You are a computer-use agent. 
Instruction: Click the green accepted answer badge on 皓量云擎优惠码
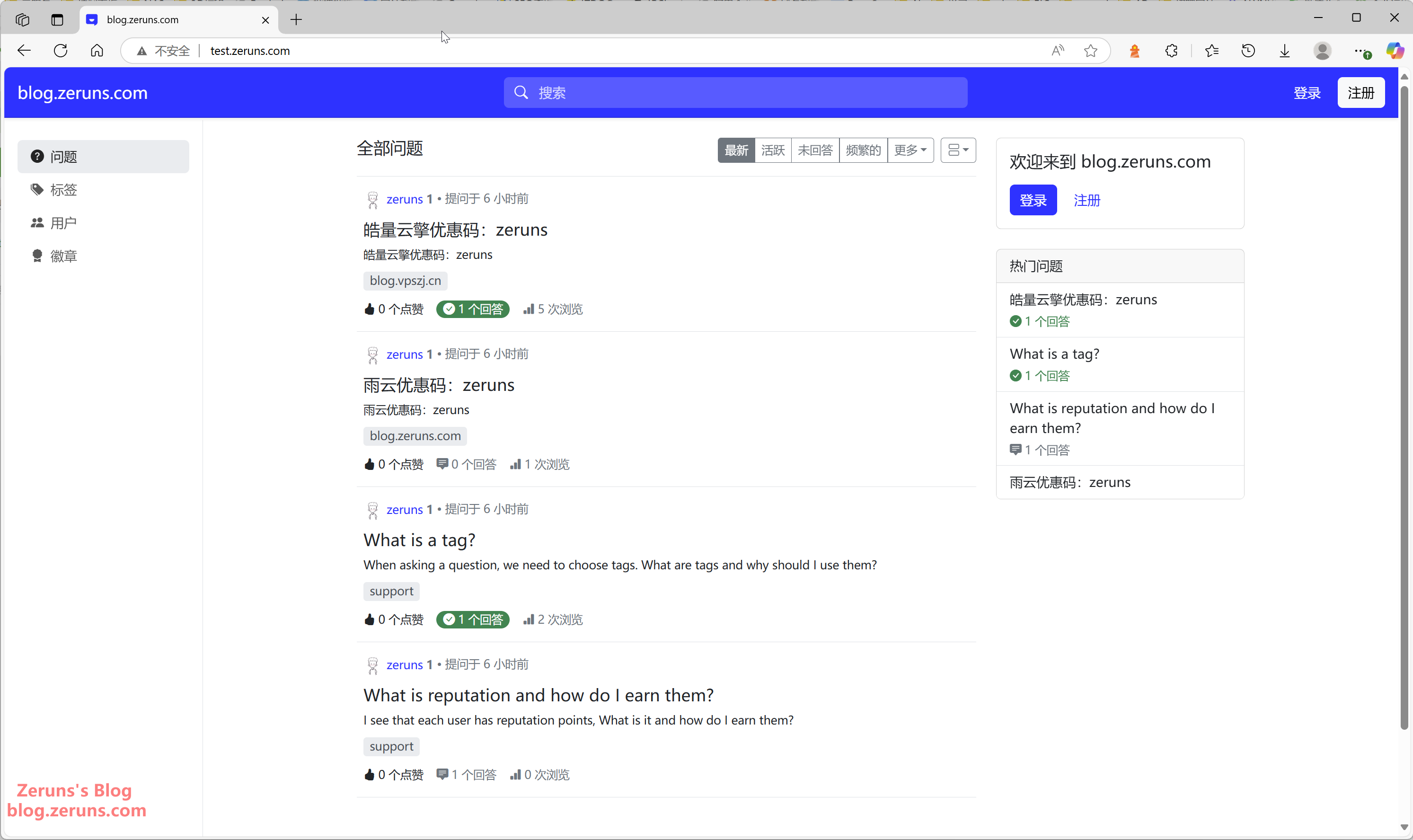pos(473,309)
